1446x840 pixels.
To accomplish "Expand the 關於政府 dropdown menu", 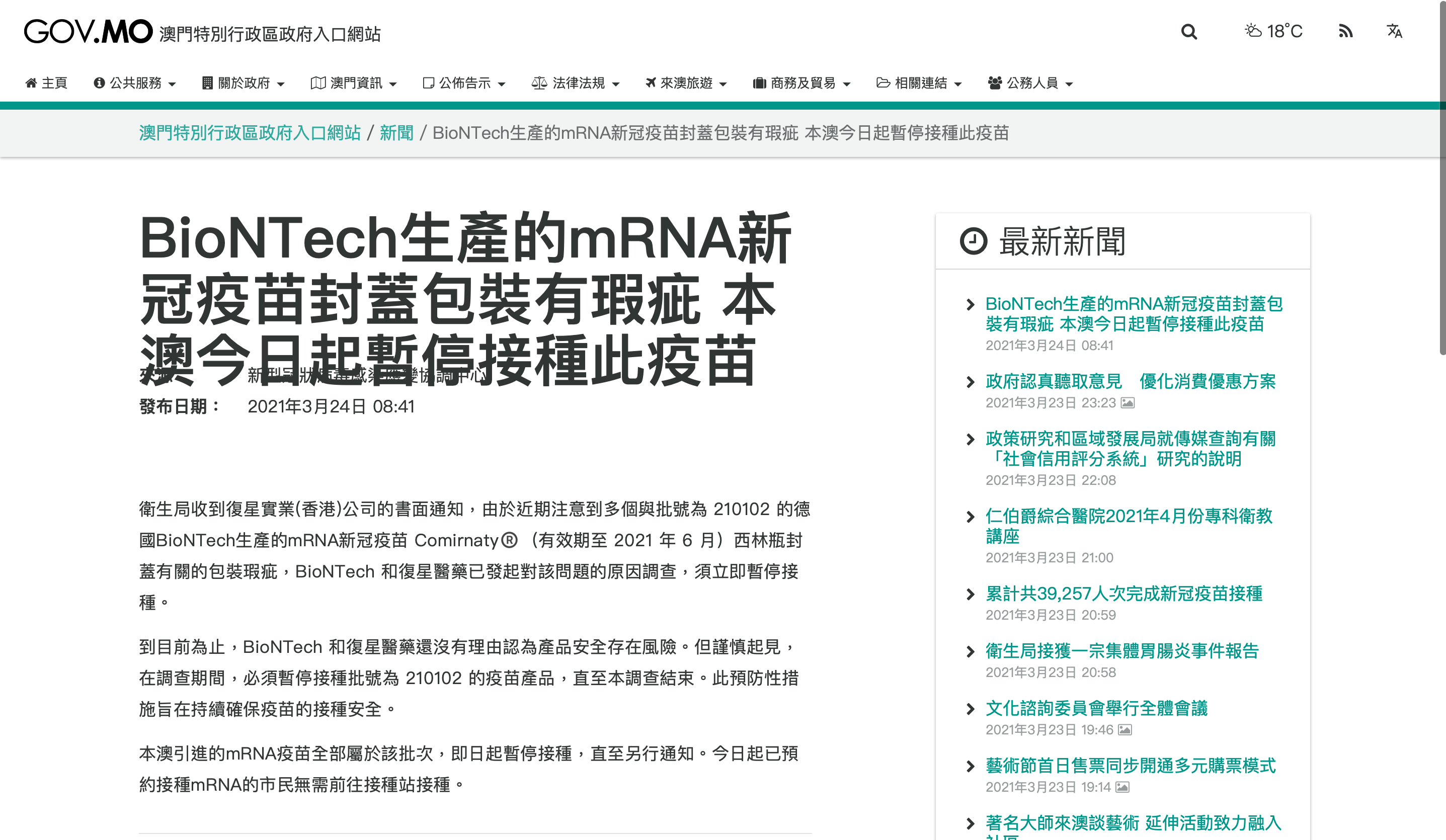I will [244, 83].
